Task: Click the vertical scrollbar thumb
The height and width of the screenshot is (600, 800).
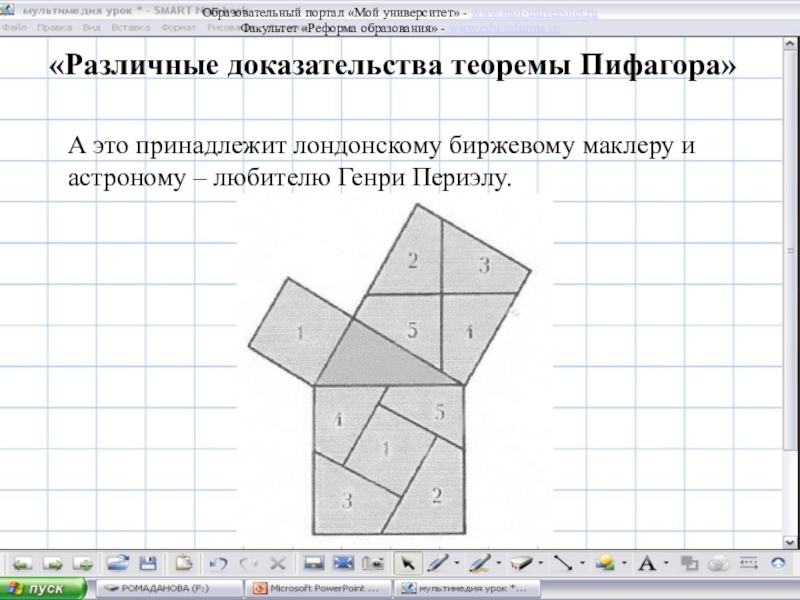Action: click(x=789, y=250)
